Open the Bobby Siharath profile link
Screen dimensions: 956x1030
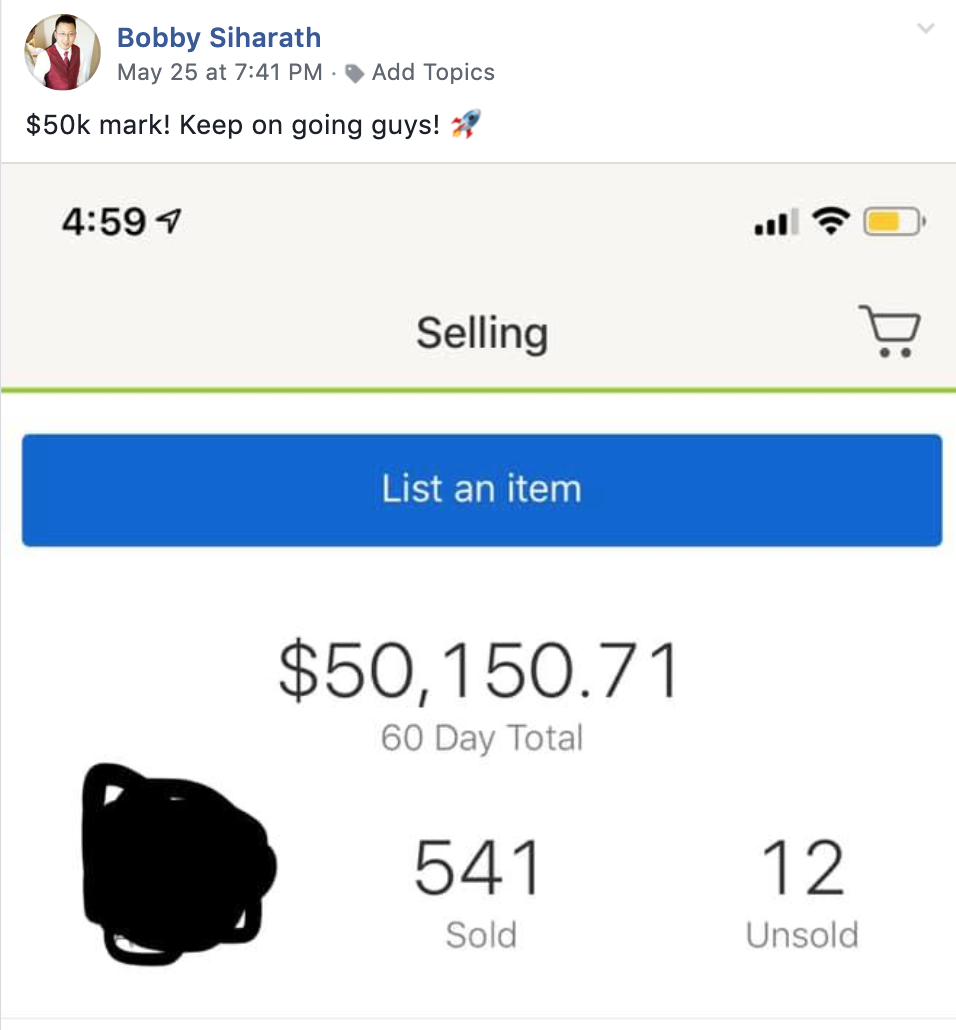219,37
